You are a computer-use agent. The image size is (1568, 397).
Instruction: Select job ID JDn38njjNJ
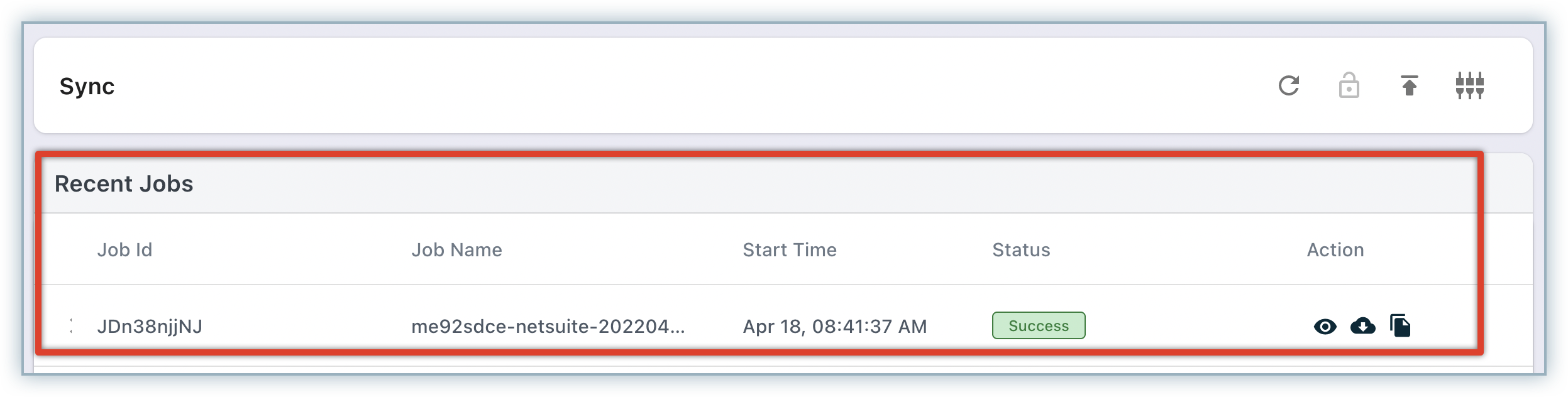(x=150, y=327)
